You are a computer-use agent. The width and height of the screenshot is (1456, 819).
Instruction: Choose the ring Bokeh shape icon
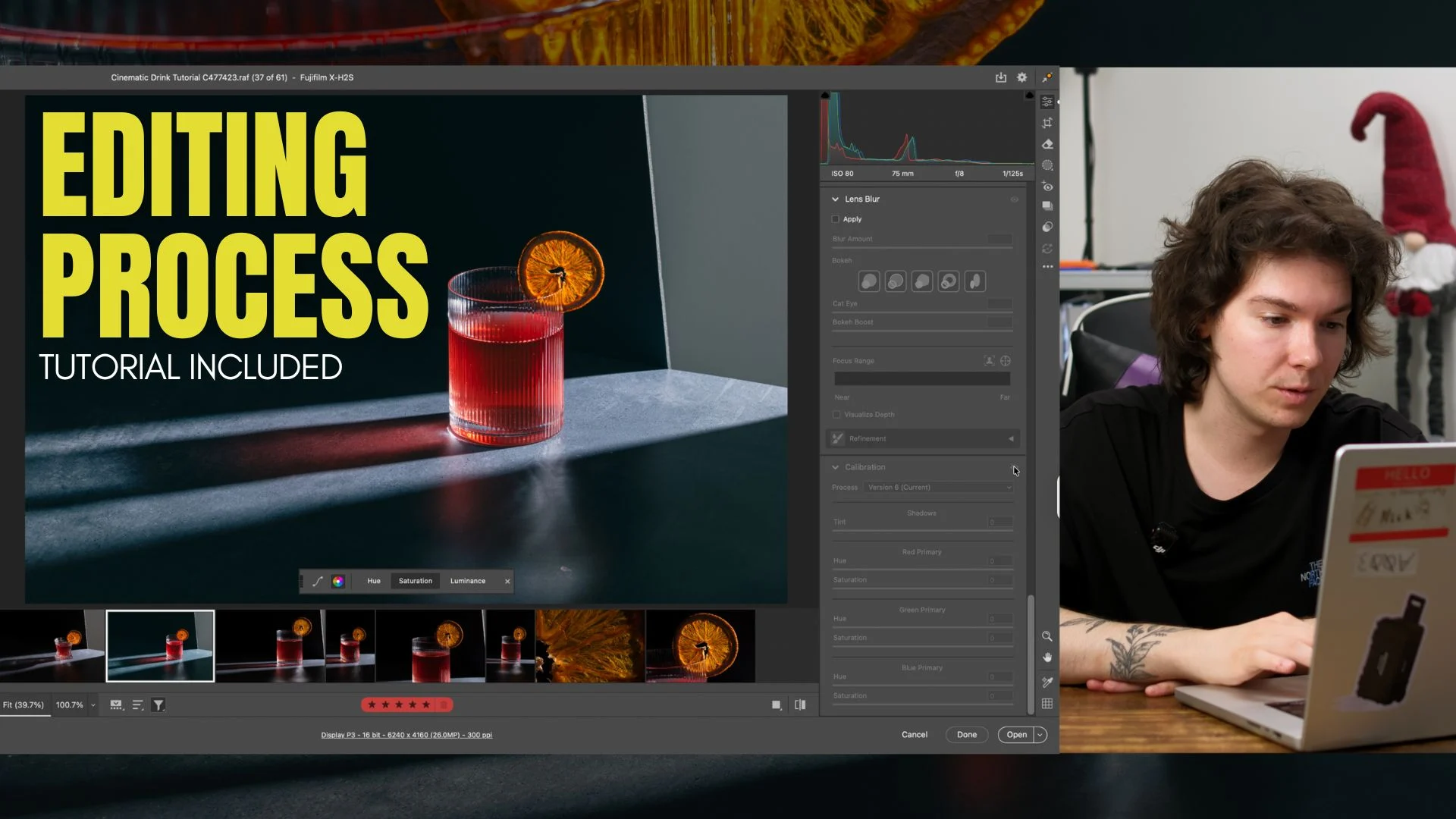[949, 281]
